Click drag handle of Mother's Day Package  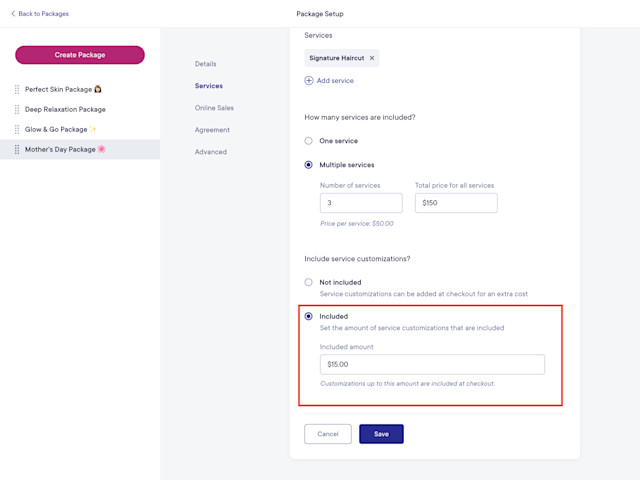[x=17, y=149]
